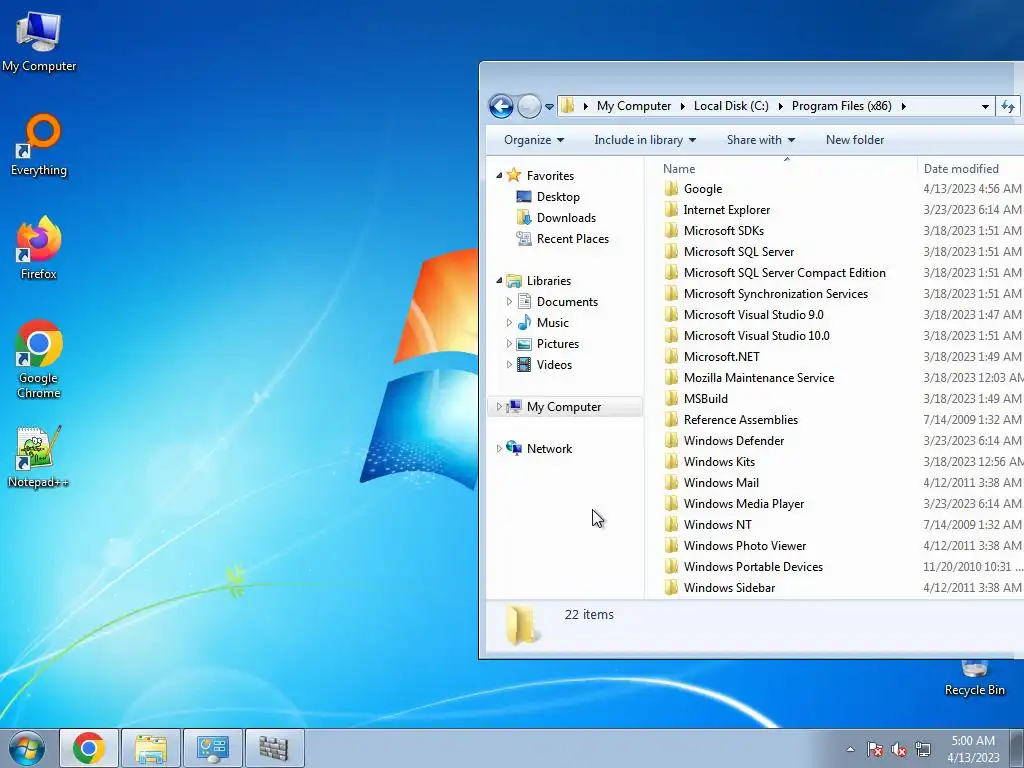Click the Videos library icon

click(524, 364)
